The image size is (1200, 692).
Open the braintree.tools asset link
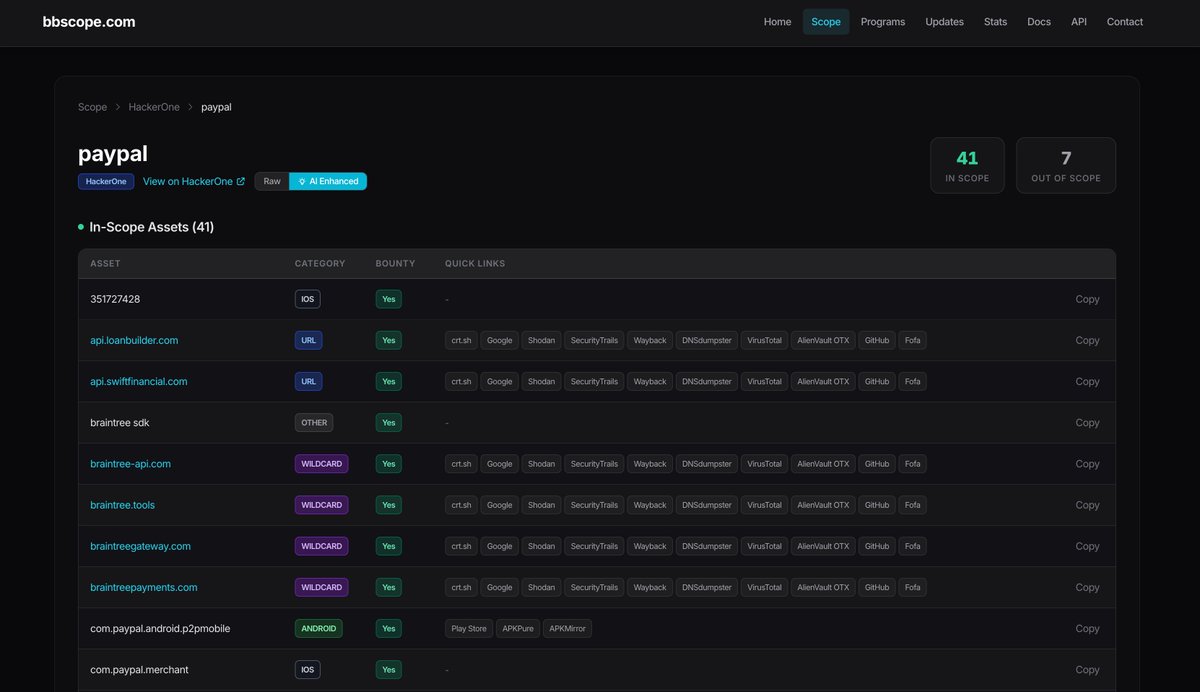point(122,505)
